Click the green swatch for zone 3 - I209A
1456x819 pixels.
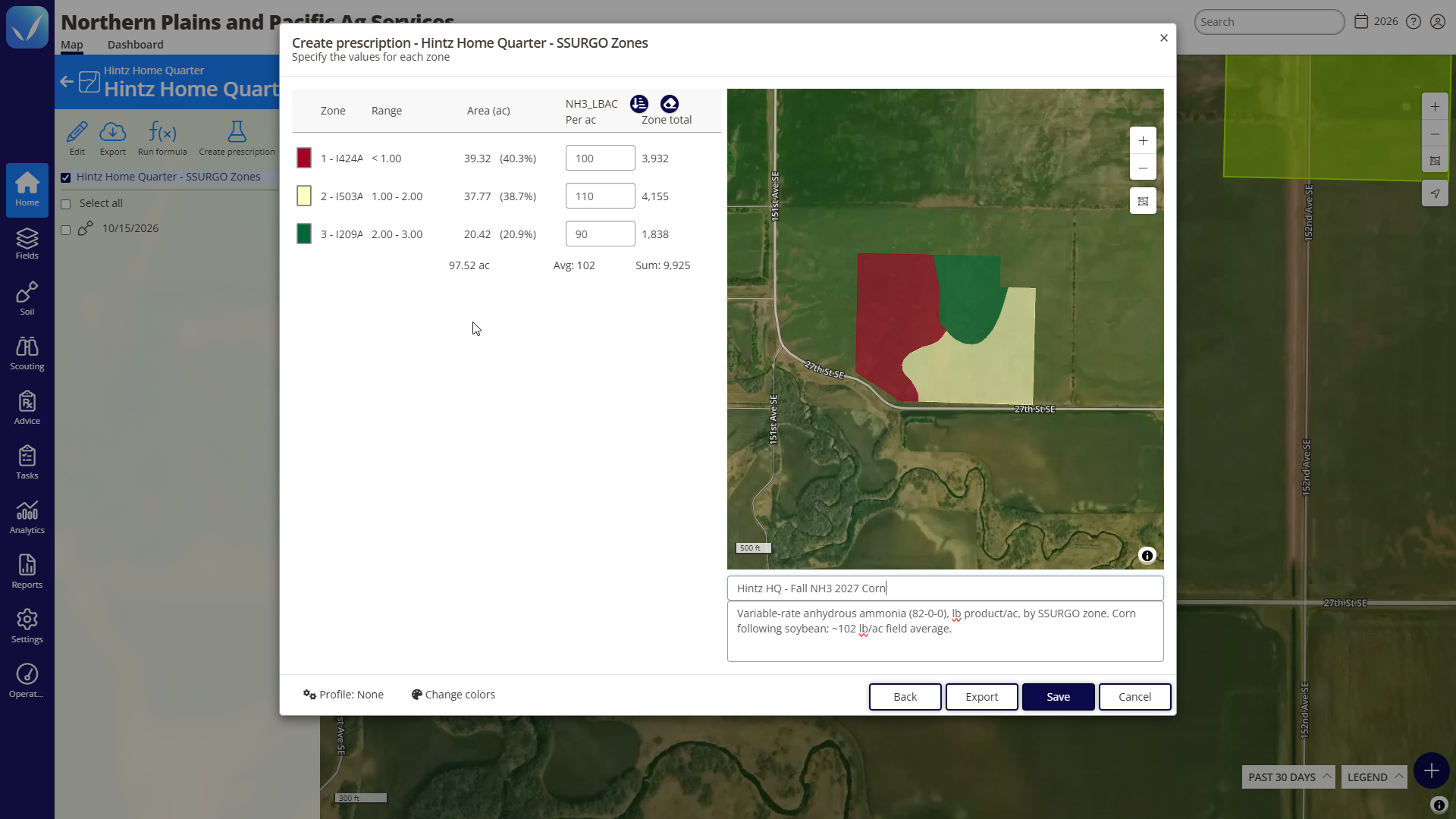pyautogui.click(x=304, y=234)
